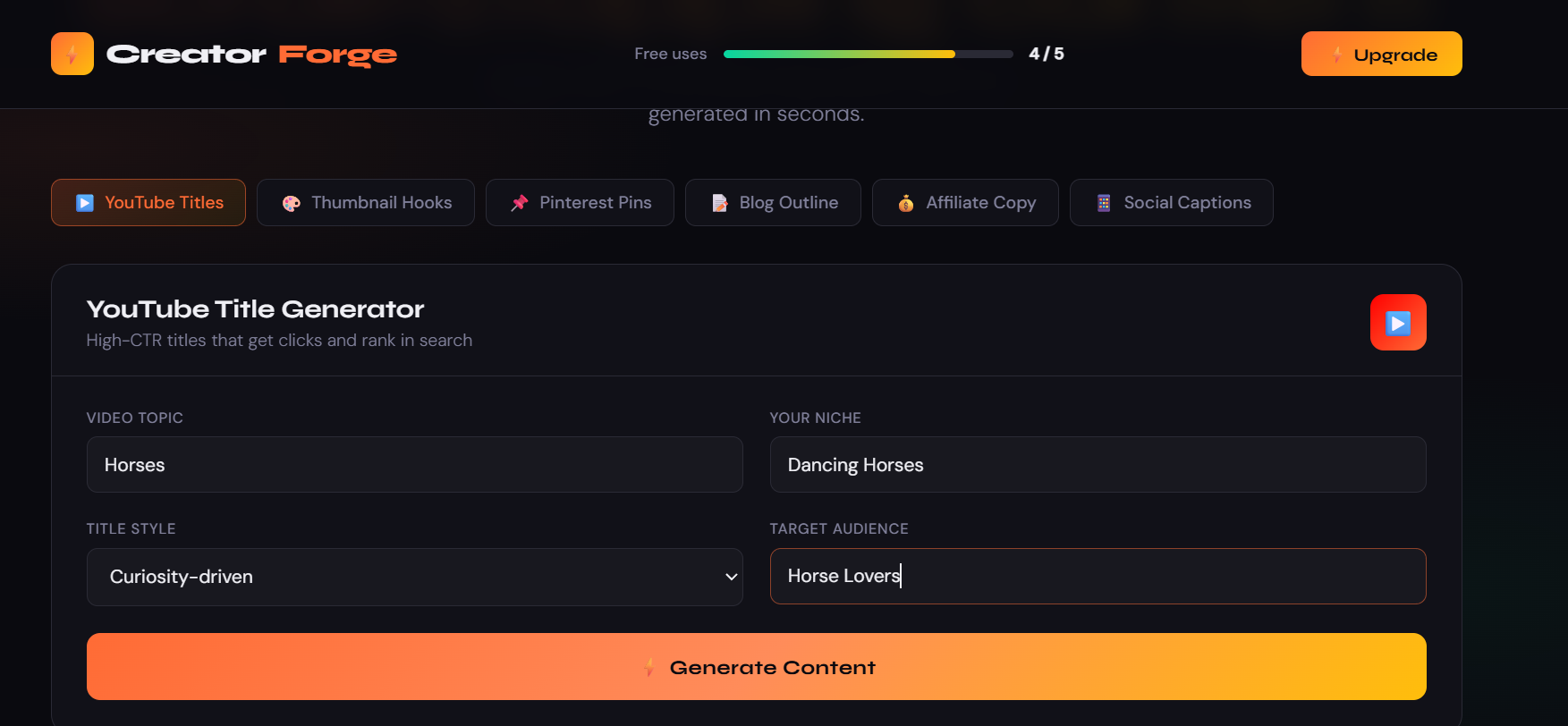The height and width of the screenshot is (726, 1568).
Task: Click the pushpin icon on Pinterest Pins tab
Action: [519, 203]
